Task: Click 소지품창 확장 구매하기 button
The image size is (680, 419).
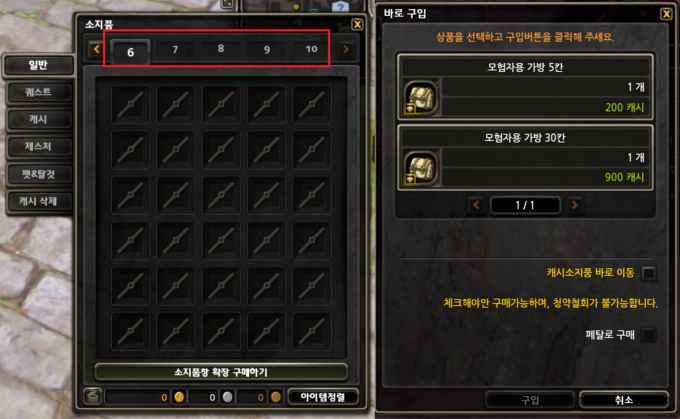Action: point(221,372)
